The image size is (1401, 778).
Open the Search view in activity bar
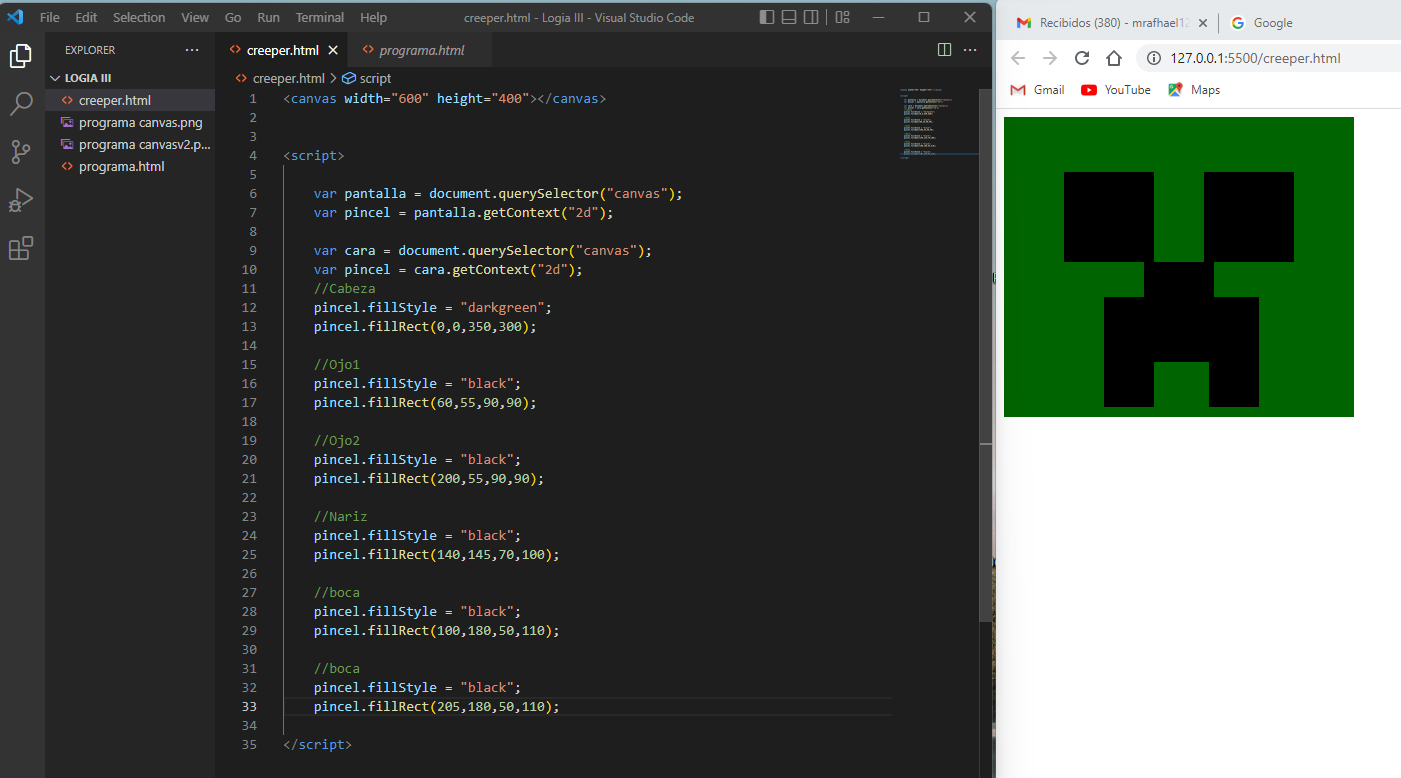click(x=21, y=103)
